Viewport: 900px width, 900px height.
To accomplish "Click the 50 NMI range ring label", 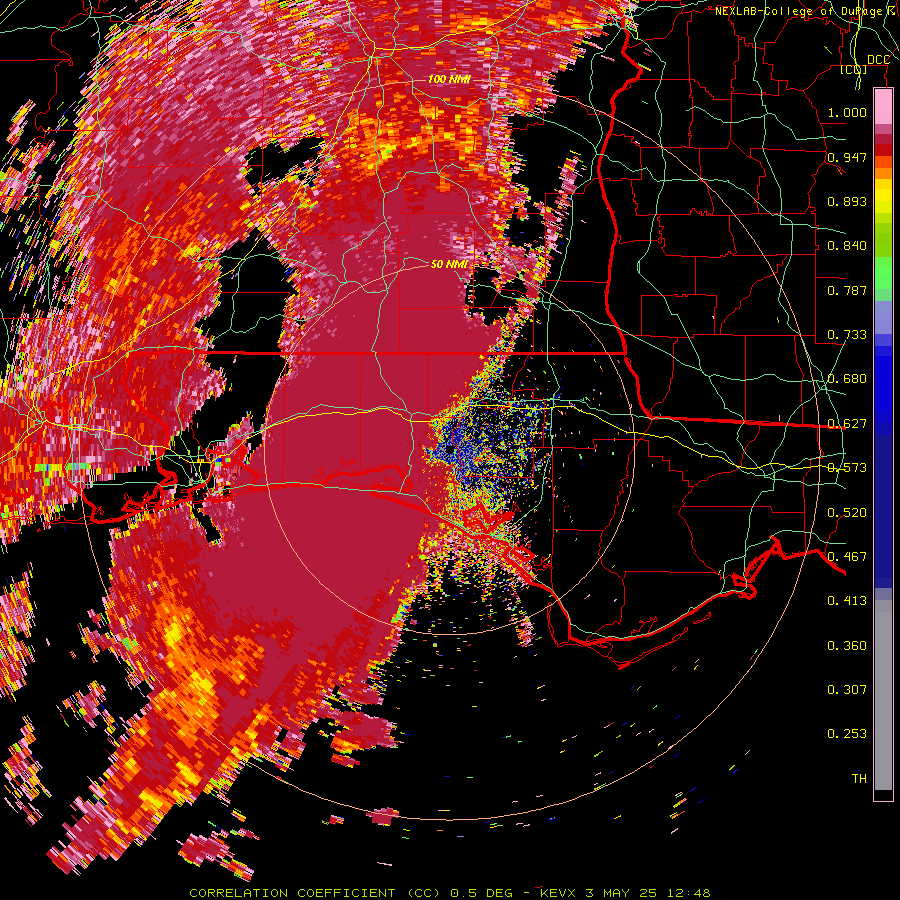I will [x=449, y=265].
